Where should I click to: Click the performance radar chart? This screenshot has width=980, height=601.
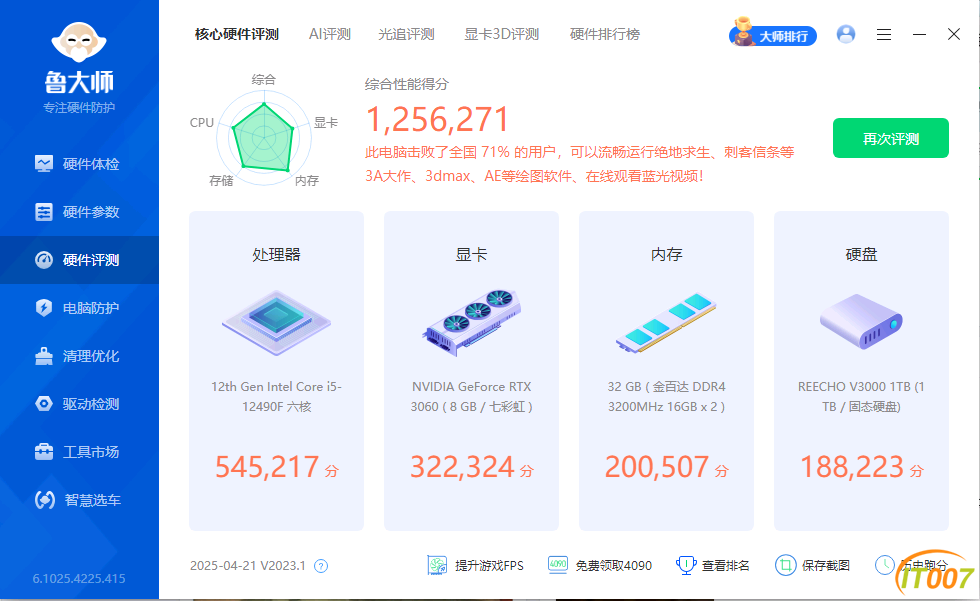(264, 137)
